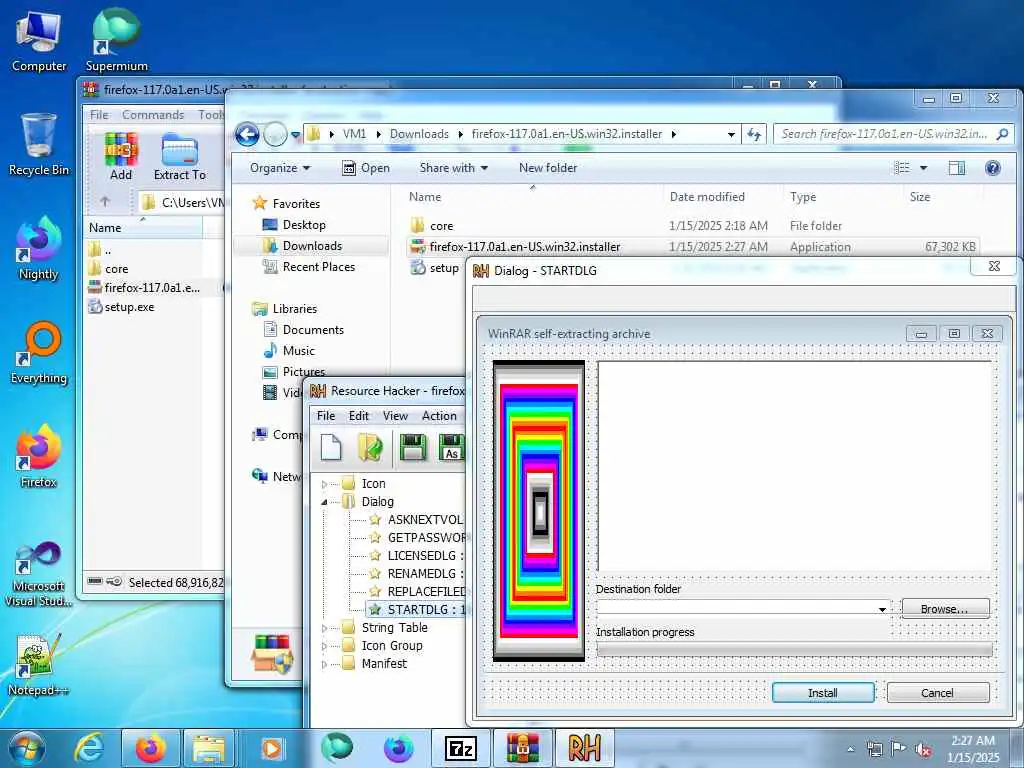Click the Cancel button in dialog preview

937,693
